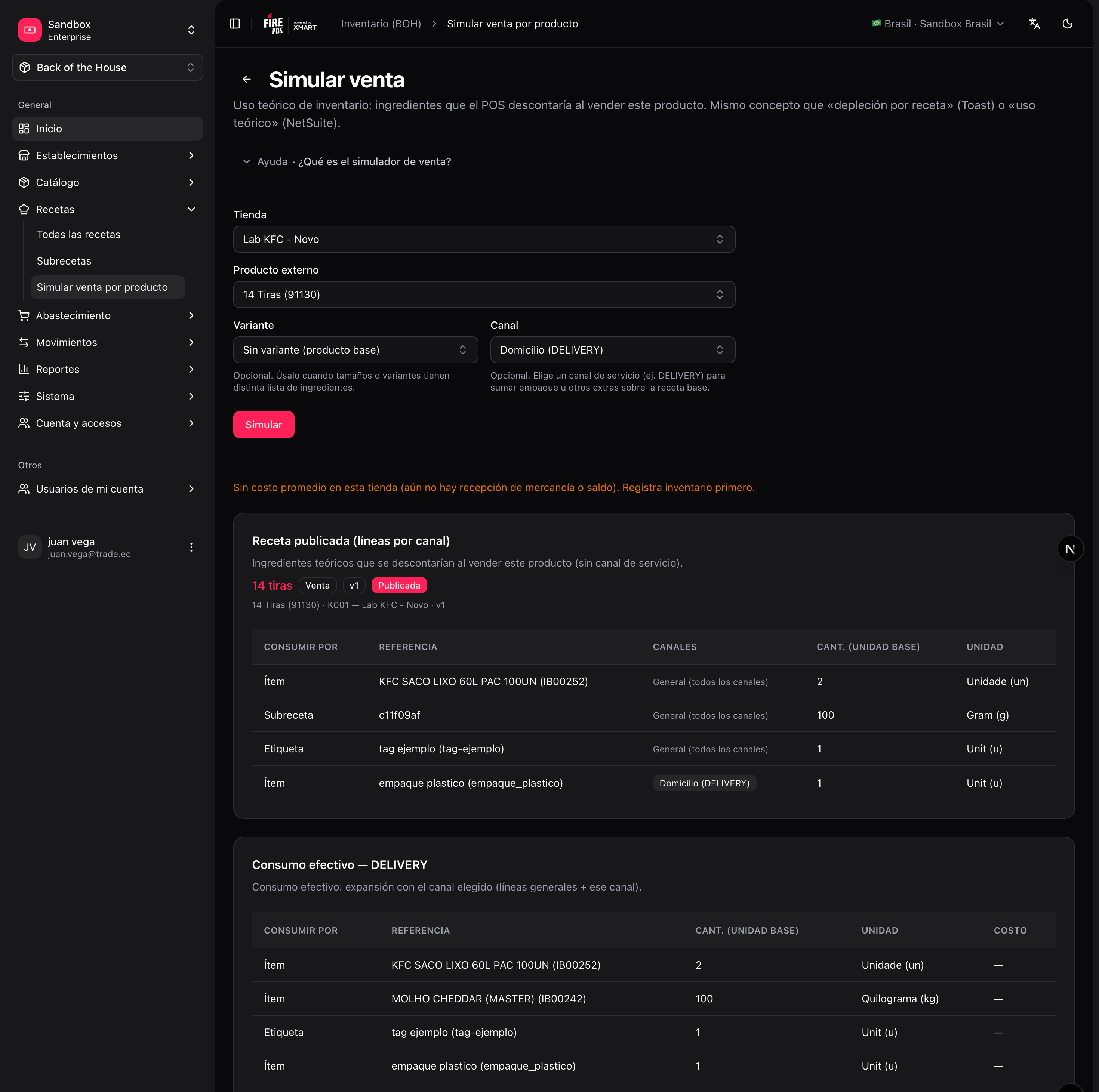Collapse the Recetas submenu chevron

tap(191, 209)
